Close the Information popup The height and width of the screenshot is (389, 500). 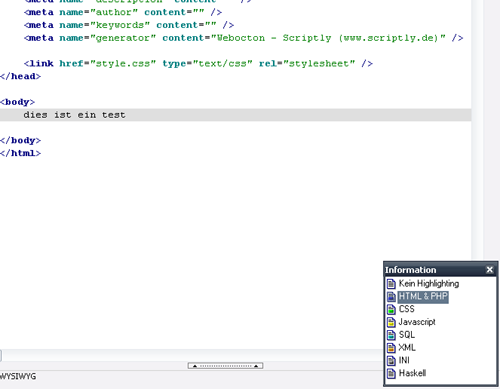point(489,270)
